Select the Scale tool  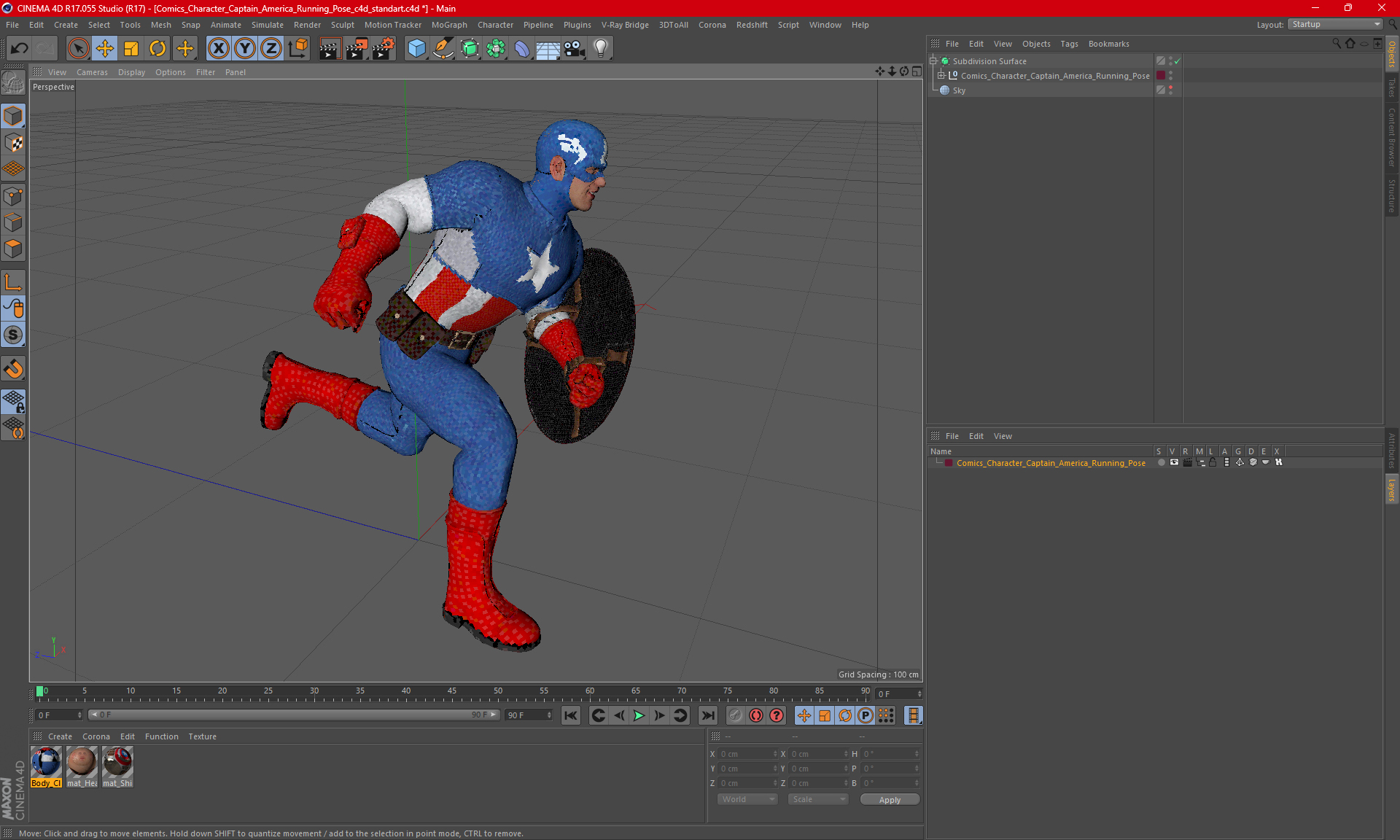[x=131, y=49]
